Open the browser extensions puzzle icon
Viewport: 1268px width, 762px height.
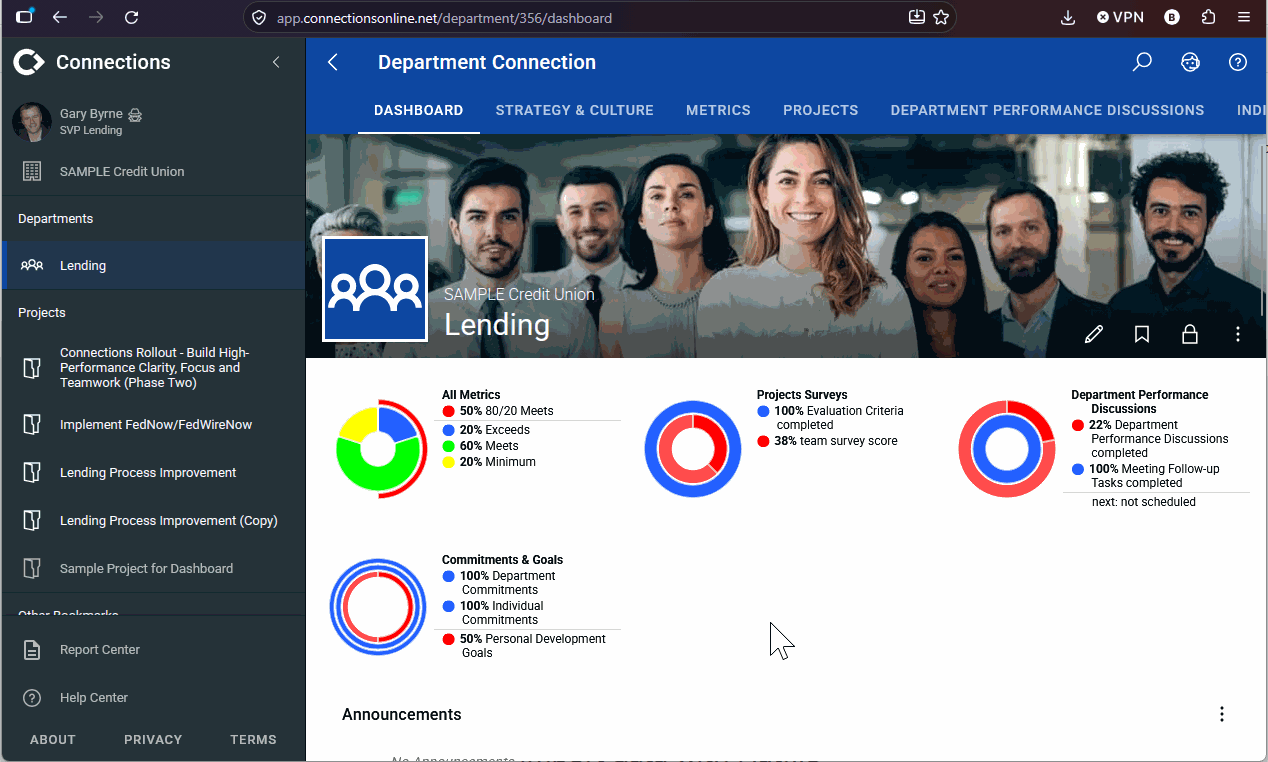1208,17
